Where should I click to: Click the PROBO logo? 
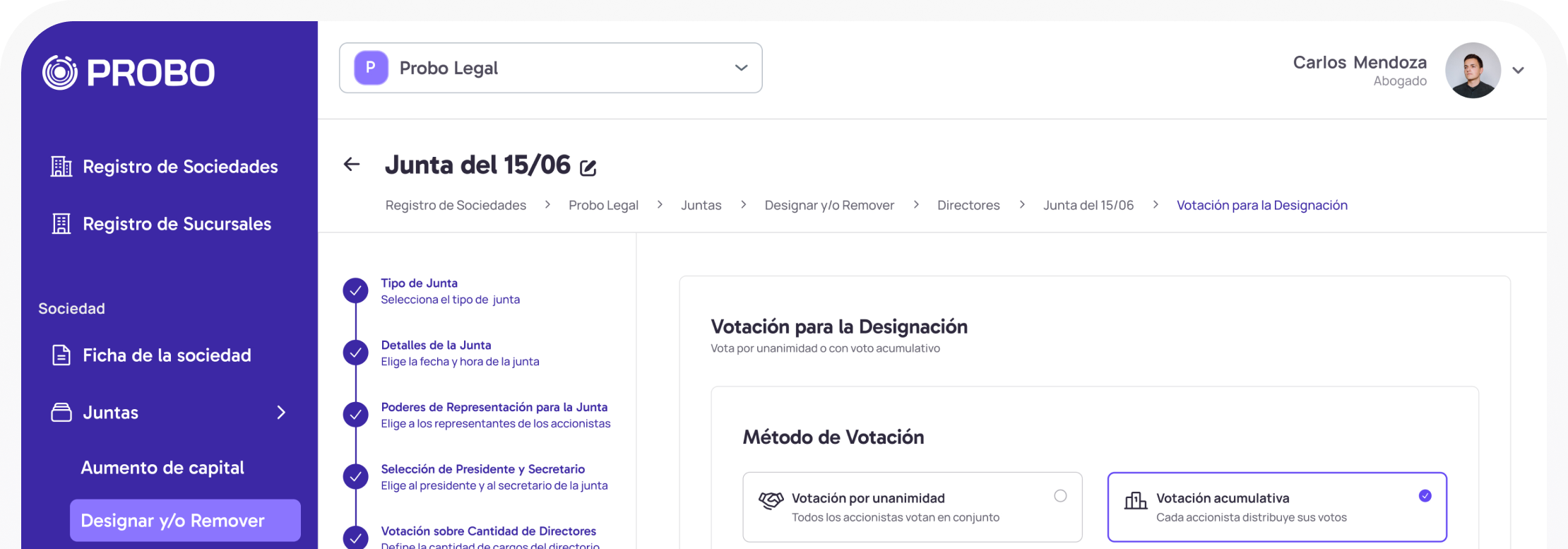pos(129,72)
